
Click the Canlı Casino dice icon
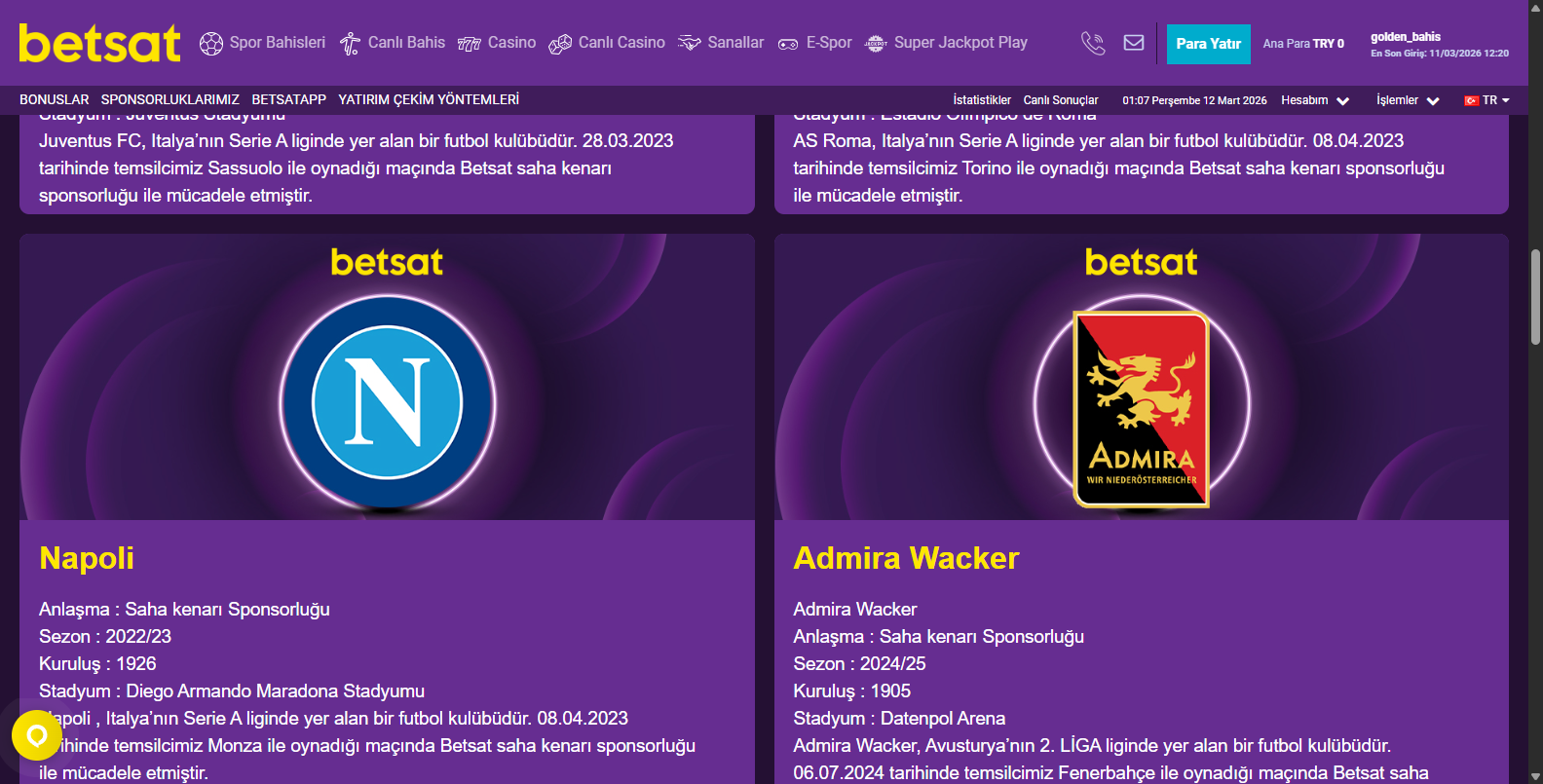click(560, 44)
